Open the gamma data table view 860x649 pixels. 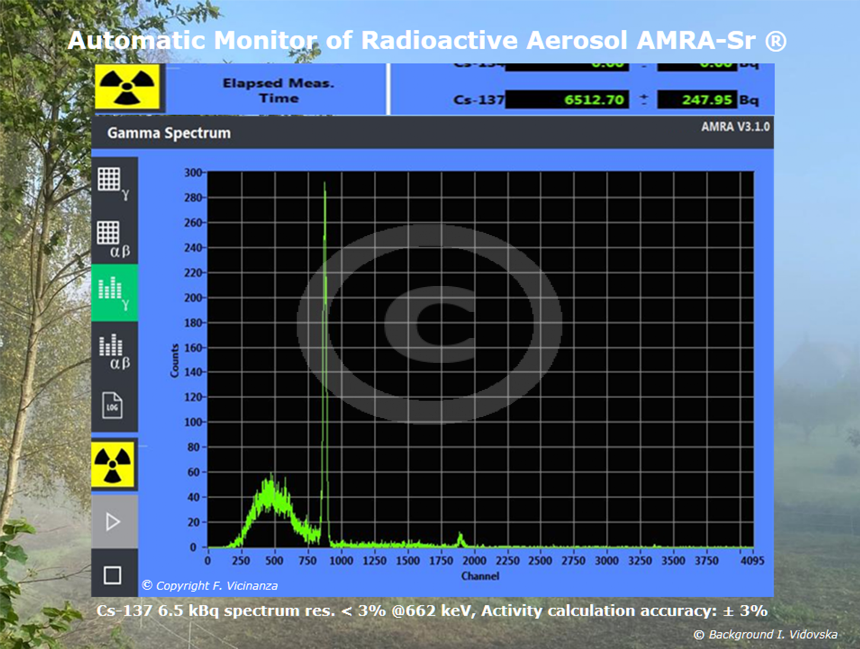tap(114, 183)
